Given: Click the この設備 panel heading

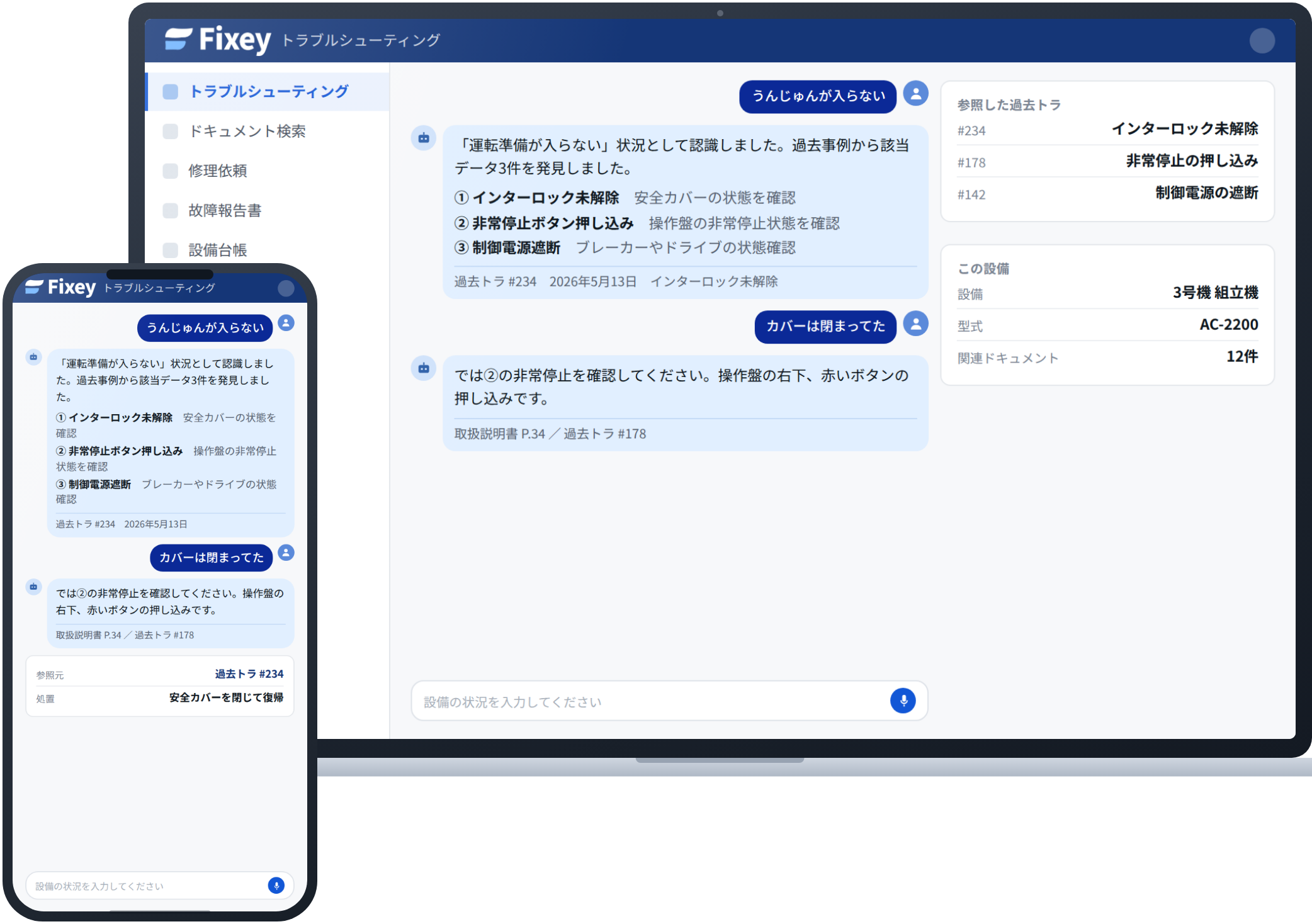Looking at the screenshot, I should [x=983, y=269].
